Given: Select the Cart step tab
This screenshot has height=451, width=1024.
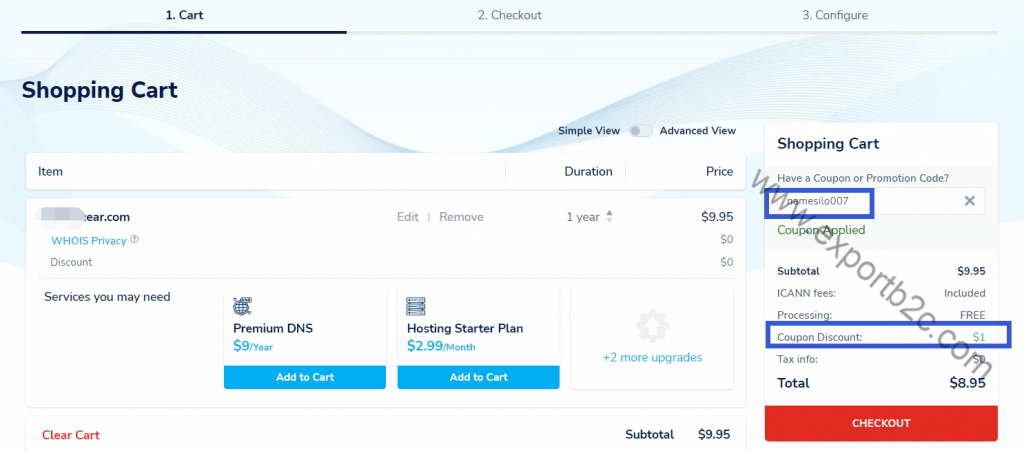Looking at the screenshot, I should click(184, 15).
